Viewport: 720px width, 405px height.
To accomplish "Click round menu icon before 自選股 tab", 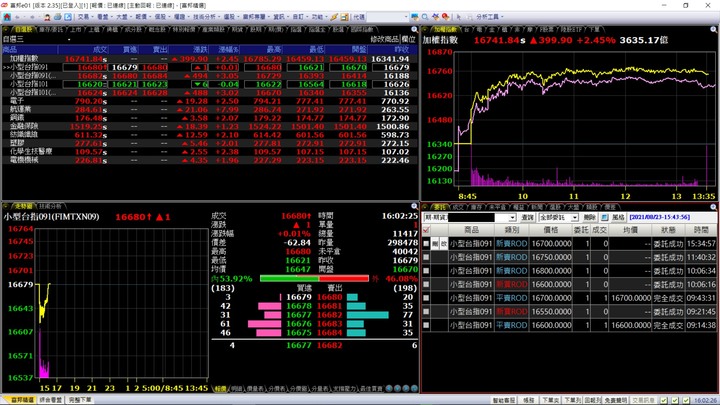I will pos(6,29).
